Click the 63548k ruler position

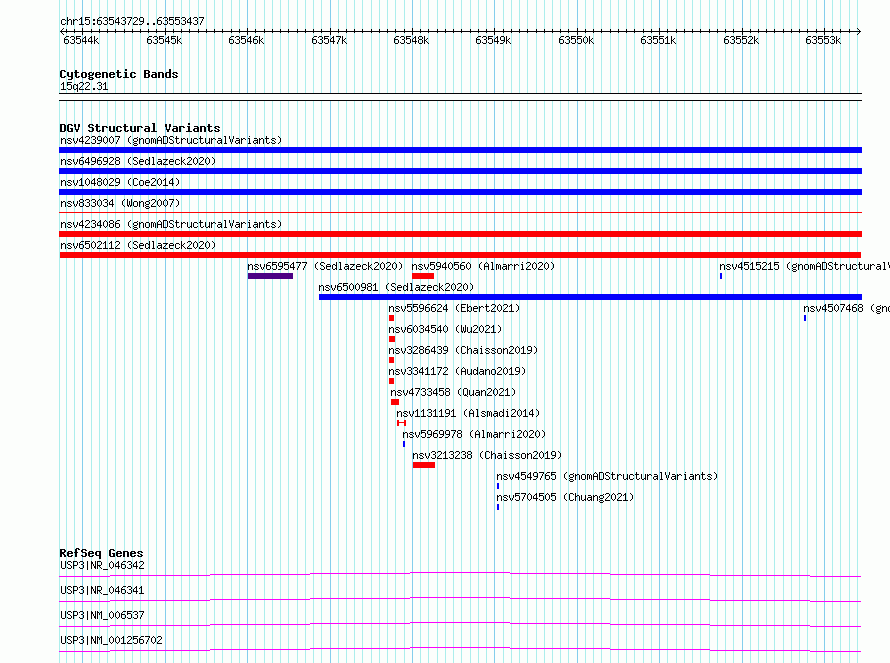tap(412, 40)
